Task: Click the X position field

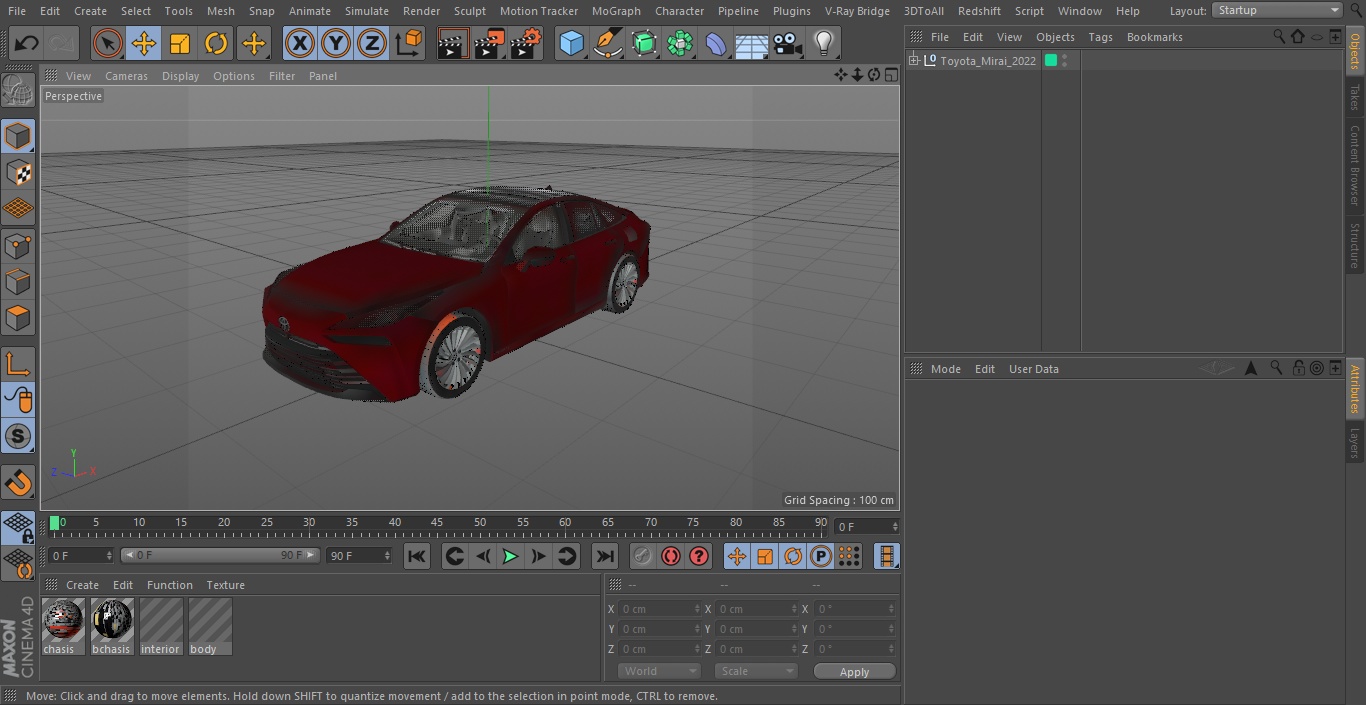Action: pyautogui.click(x=658, y=609)
